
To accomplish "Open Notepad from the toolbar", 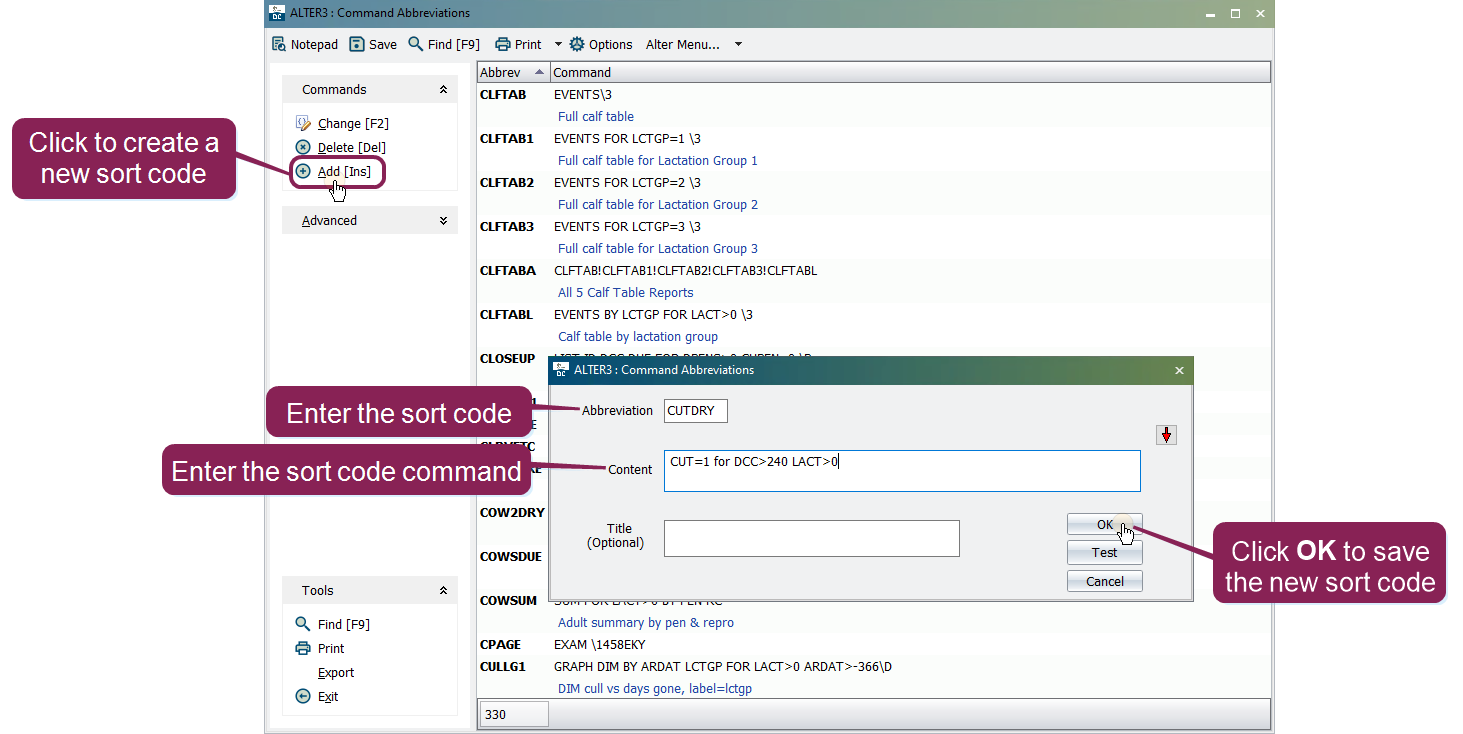I will pos(305,44).
